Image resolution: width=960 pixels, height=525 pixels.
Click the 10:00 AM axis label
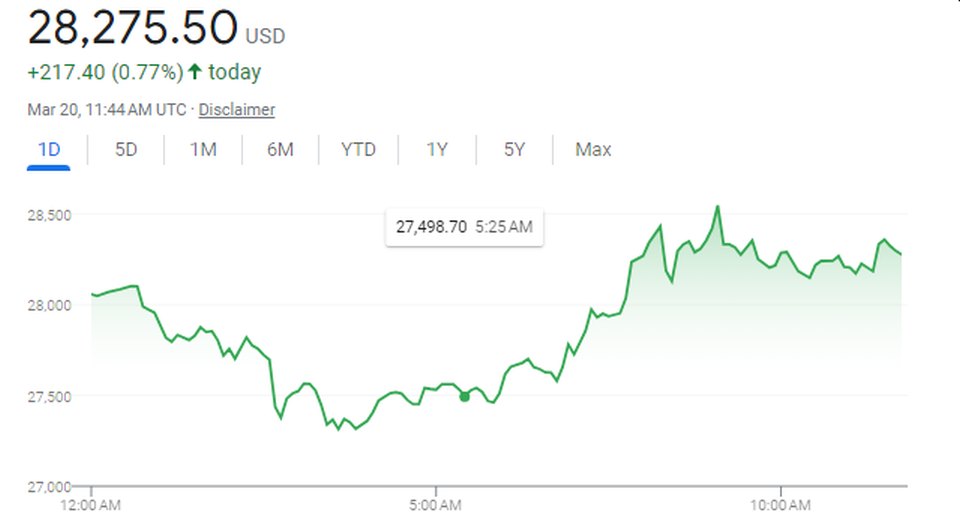[x=780, y=504]
